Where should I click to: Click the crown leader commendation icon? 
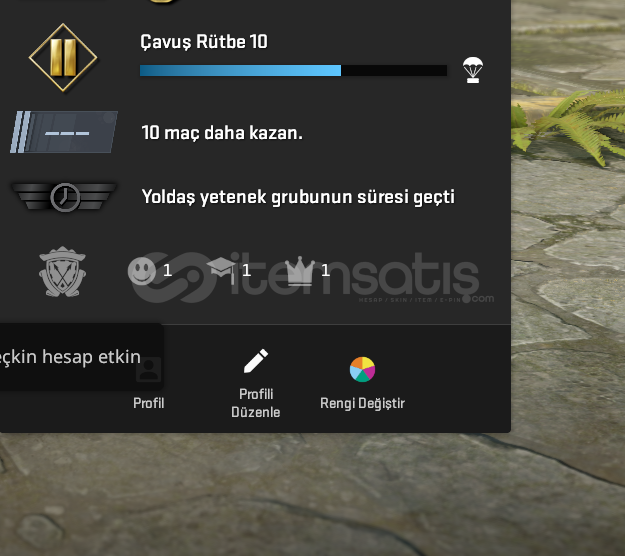(300, 271)
